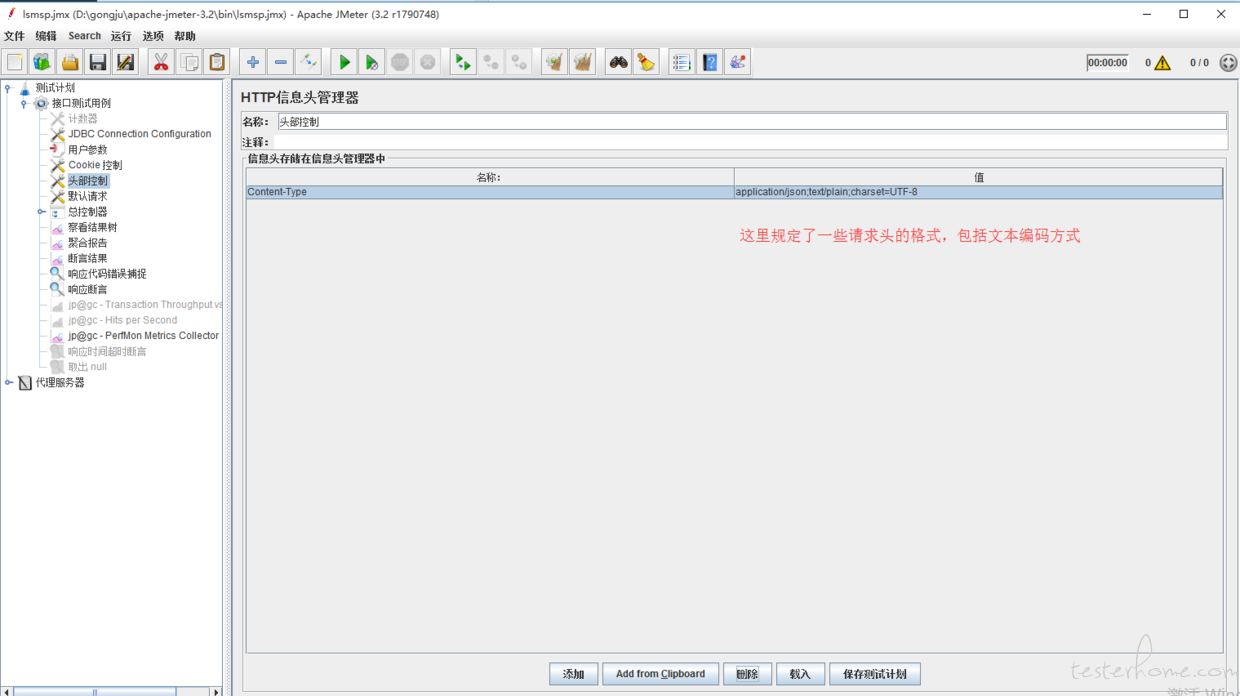Screen dimensions: 1240x696
Task: Select Cookie 控制 in the tree
Action: (95, 165)
